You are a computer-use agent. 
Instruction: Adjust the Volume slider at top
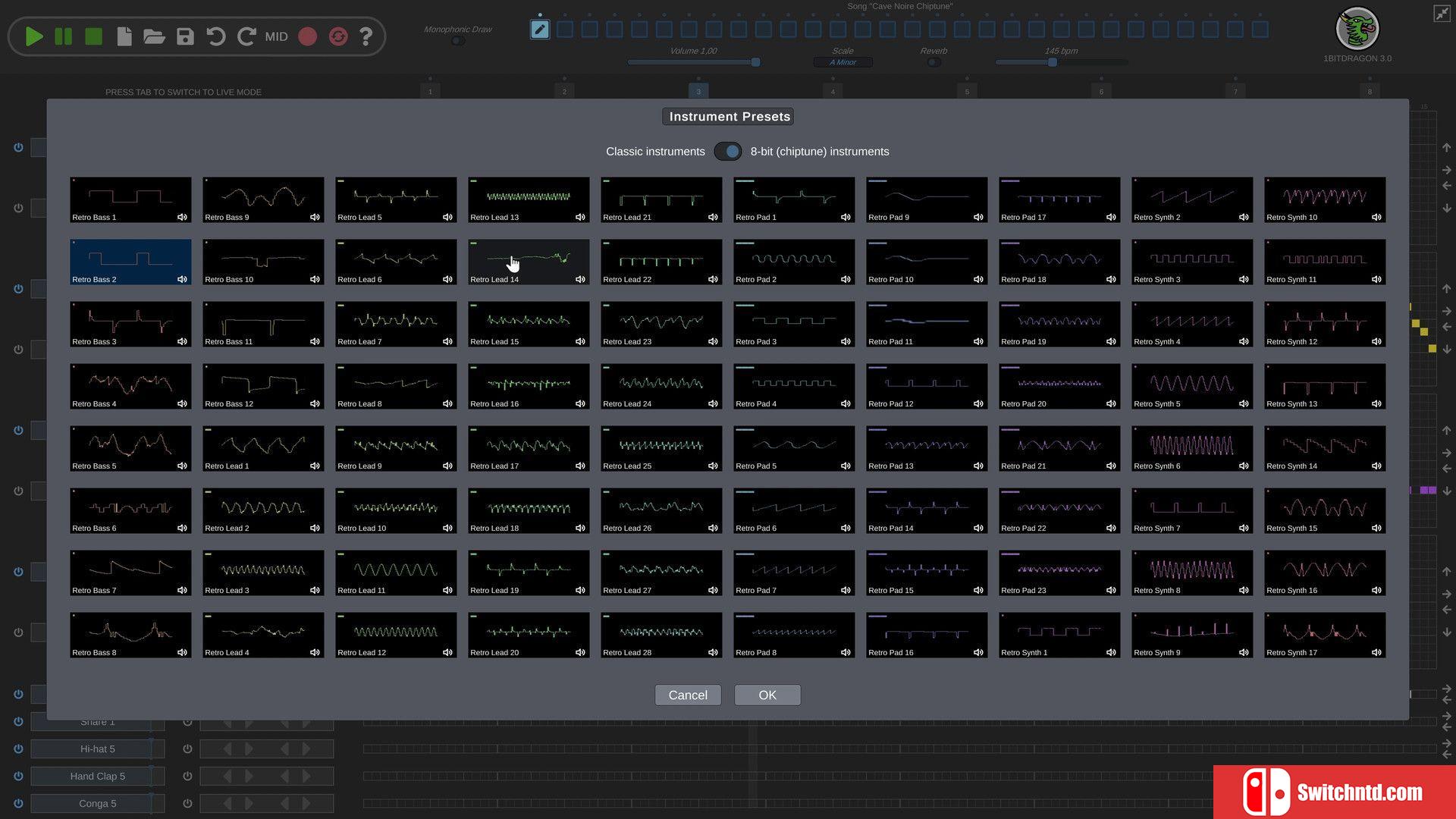[x=756, y=63]
